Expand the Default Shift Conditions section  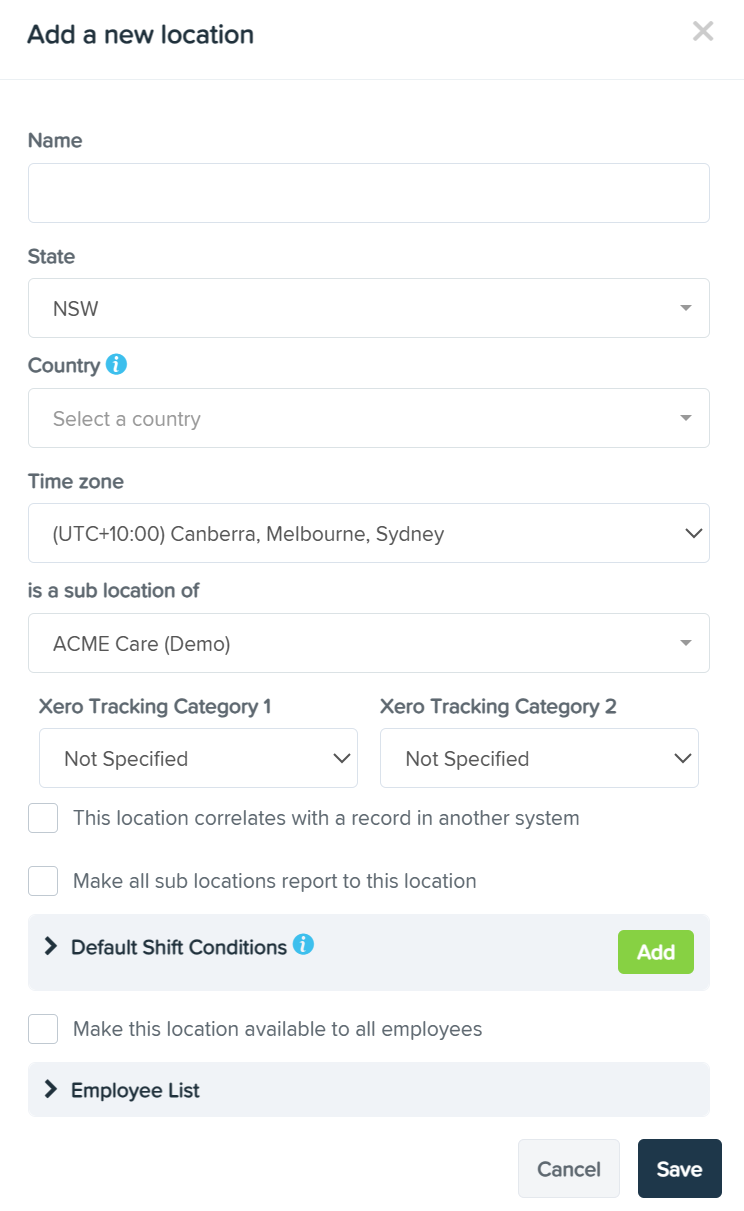tap(51, 946)
